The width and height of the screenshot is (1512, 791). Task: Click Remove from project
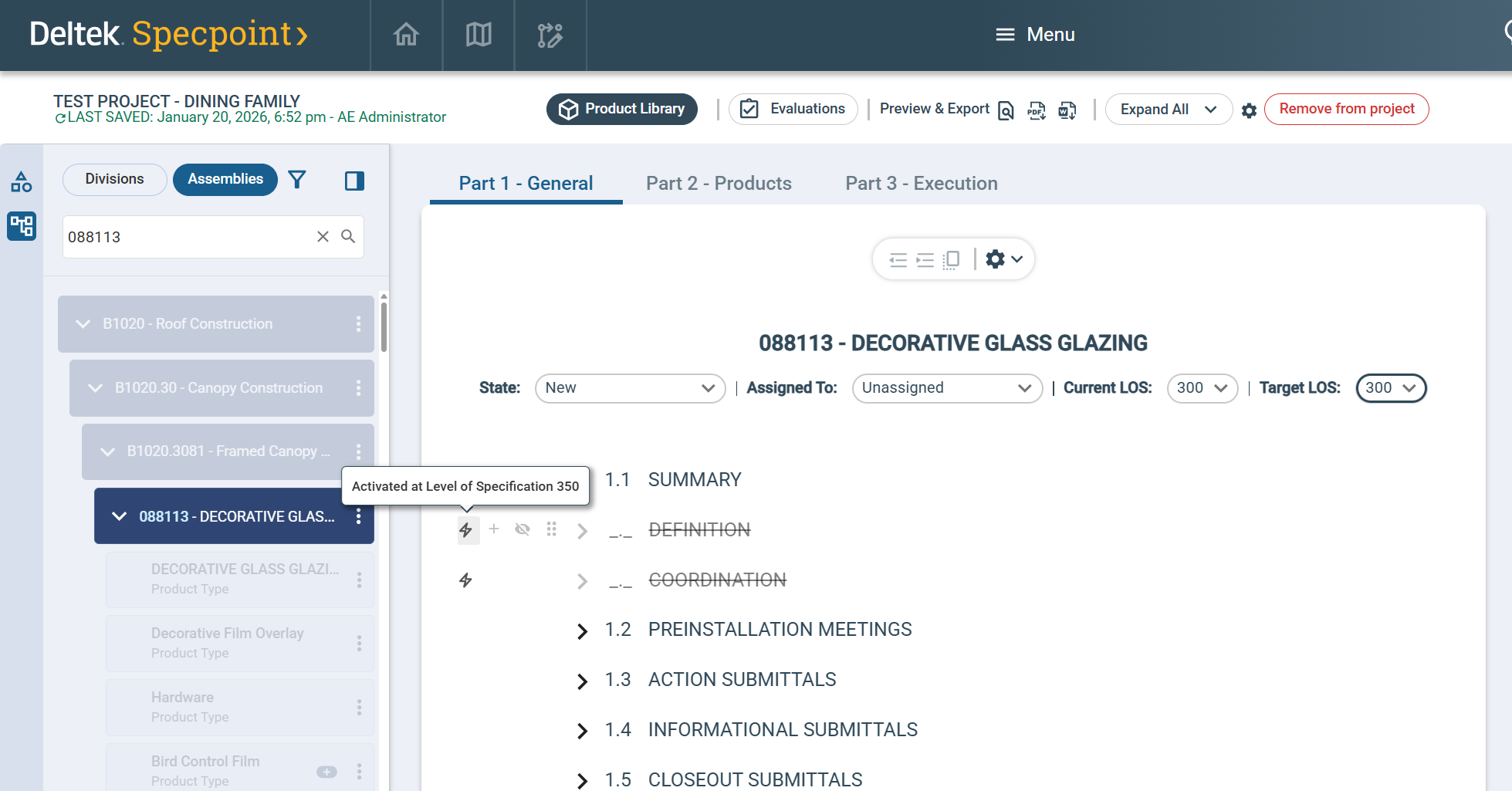point(1347,109)
